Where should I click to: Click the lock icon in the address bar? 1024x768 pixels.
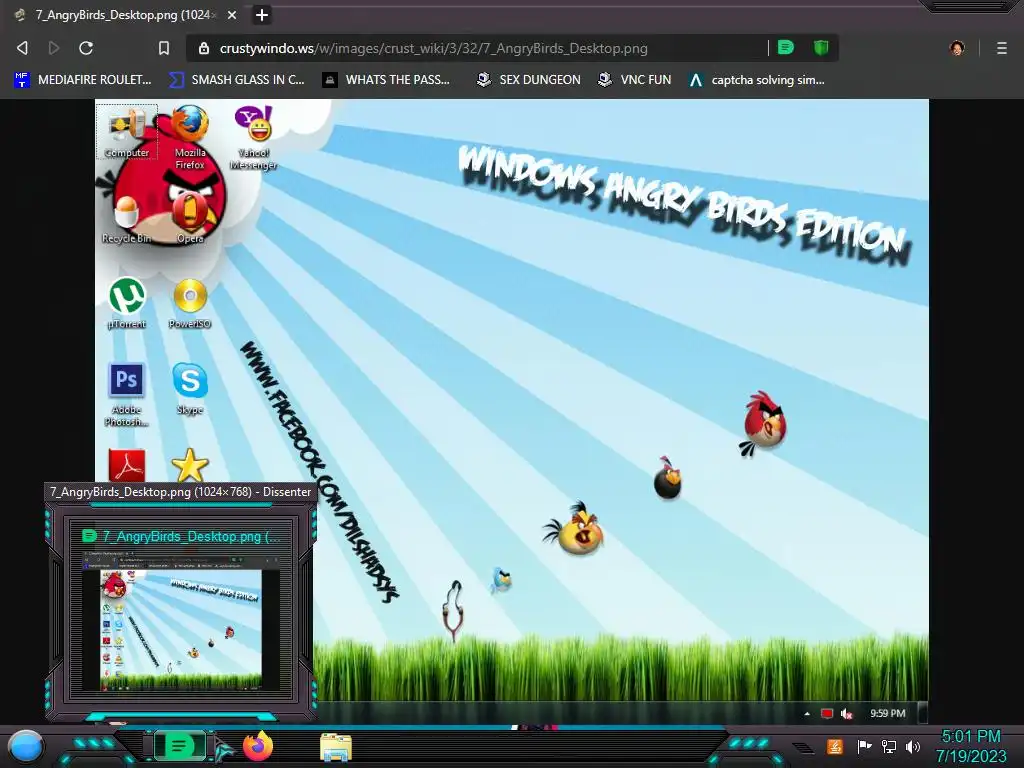tap(204, 48)
